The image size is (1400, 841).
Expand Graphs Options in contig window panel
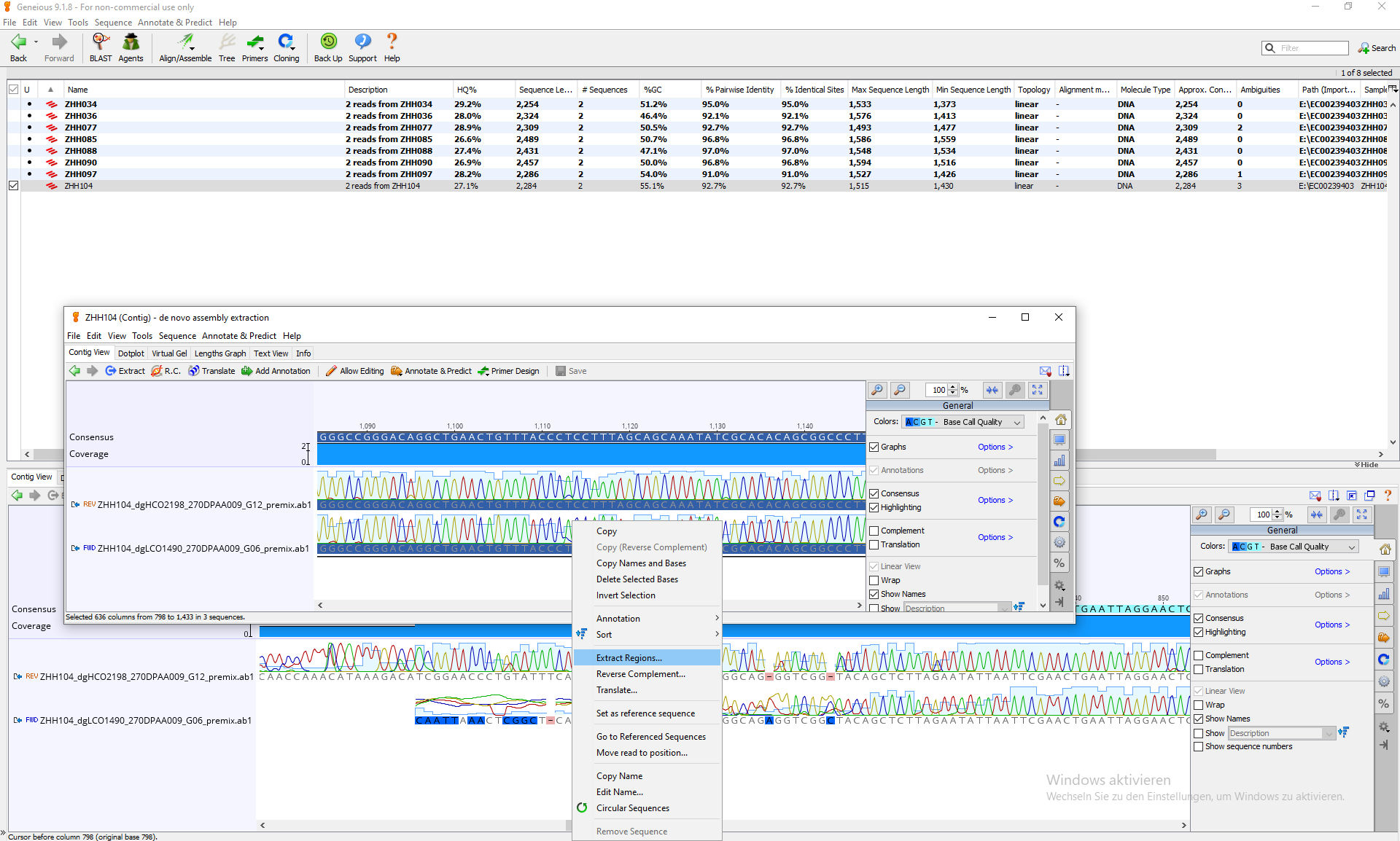click(x=995, y=447)
